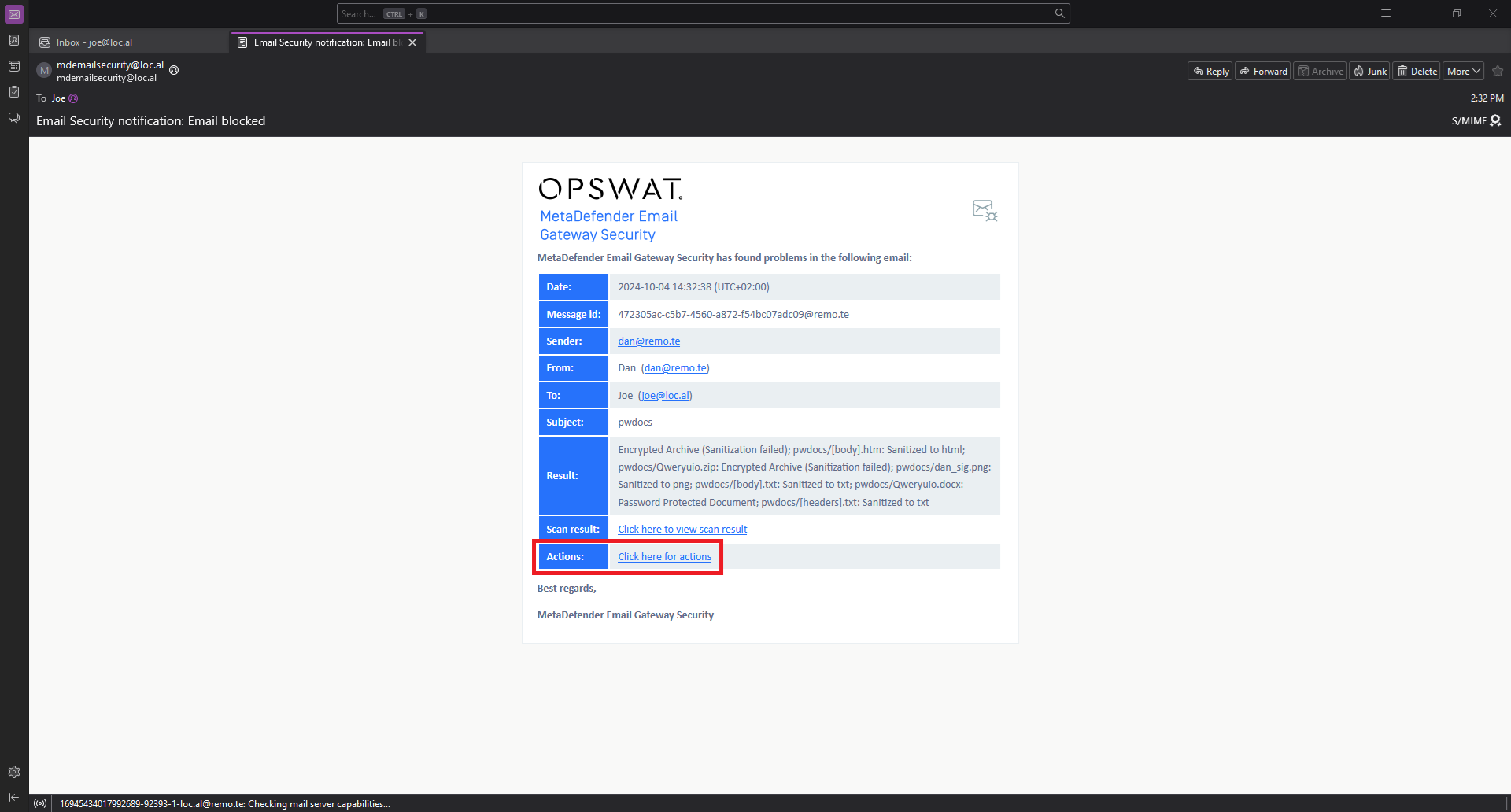Open the More actions dropdown
This screenshot has height=812, width=1511.
pyautogui.click(x=1464, y=71)
